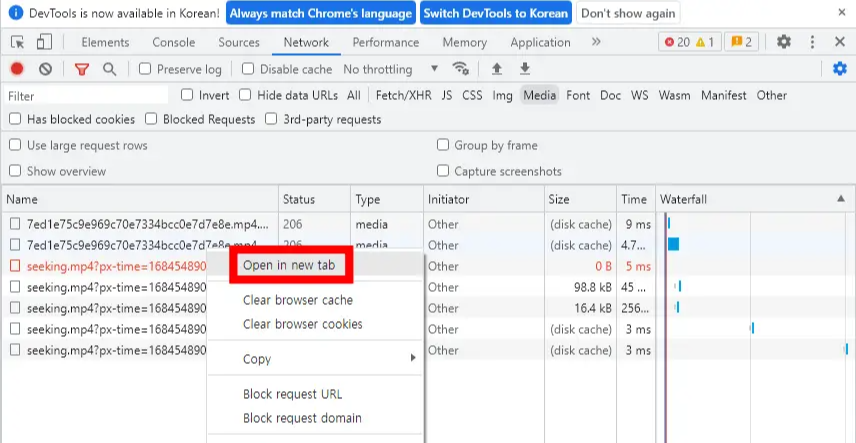
Task: Select the inspect element picker icon
Action: tap(17, 42)
